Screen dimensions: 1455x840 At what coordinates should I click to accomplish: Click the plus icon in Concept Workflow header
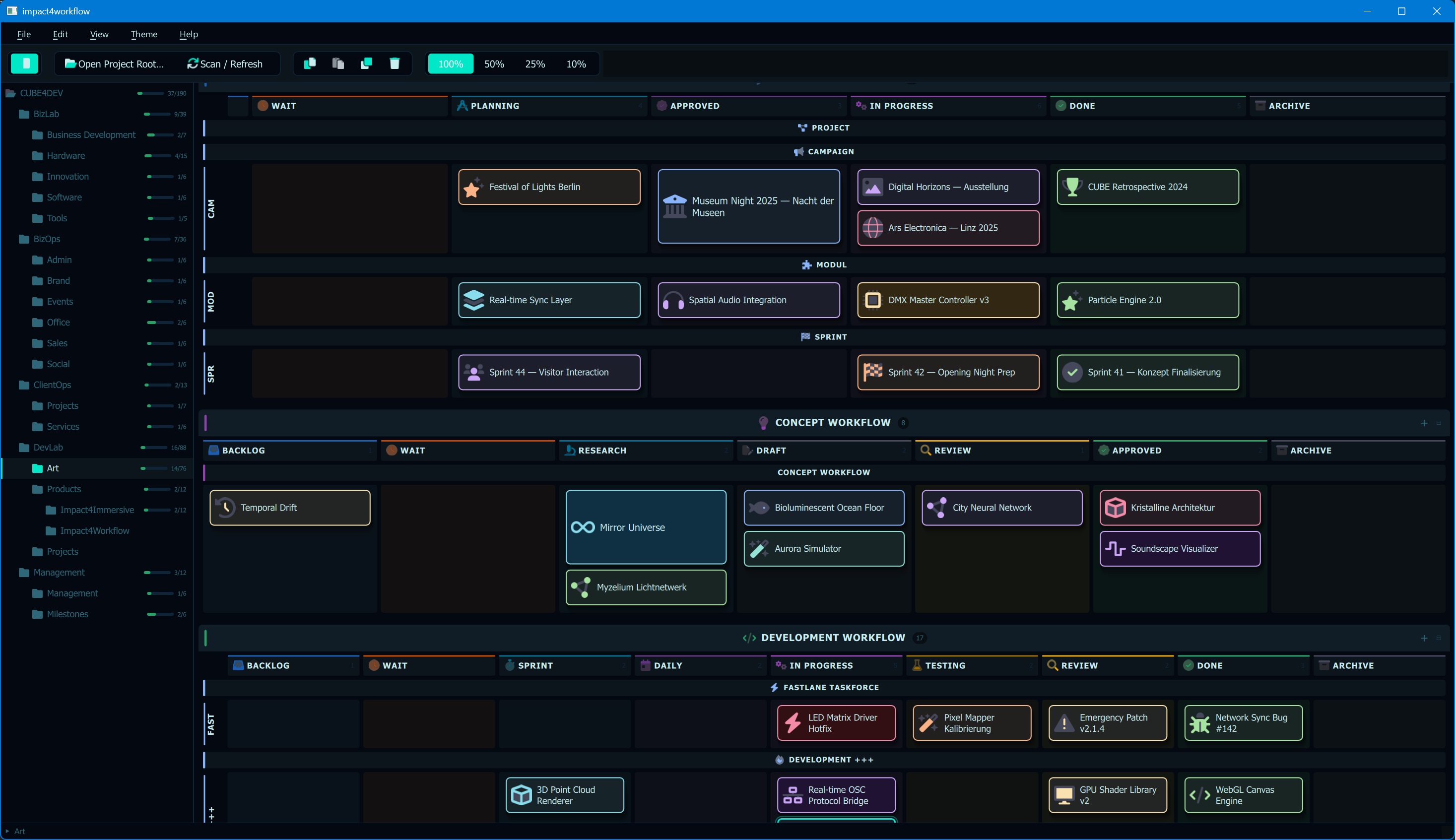1424,423
